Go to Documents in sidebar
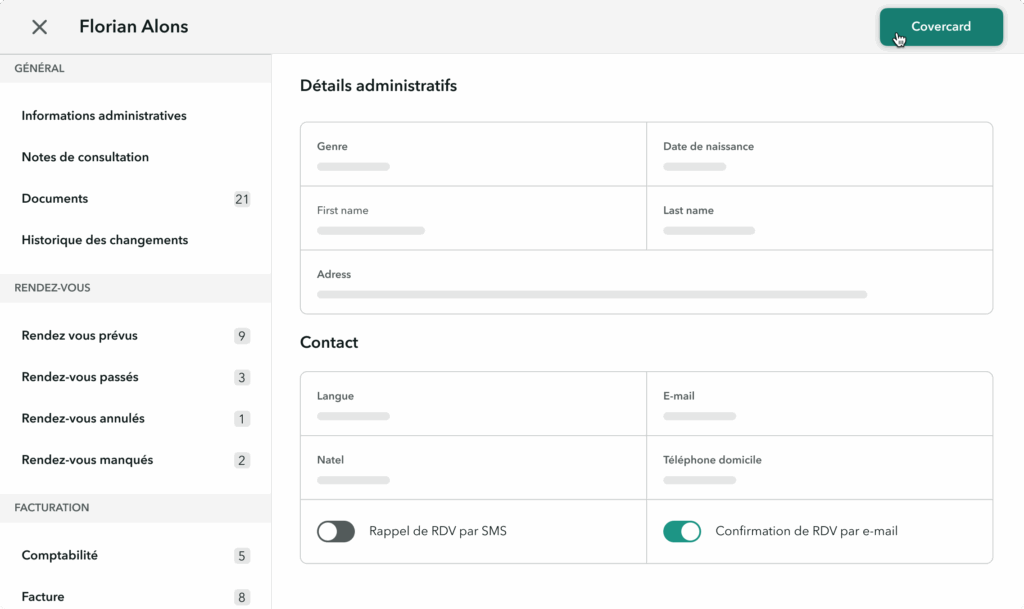This screenshot has width=1024, height=609. tap(55, 198)
